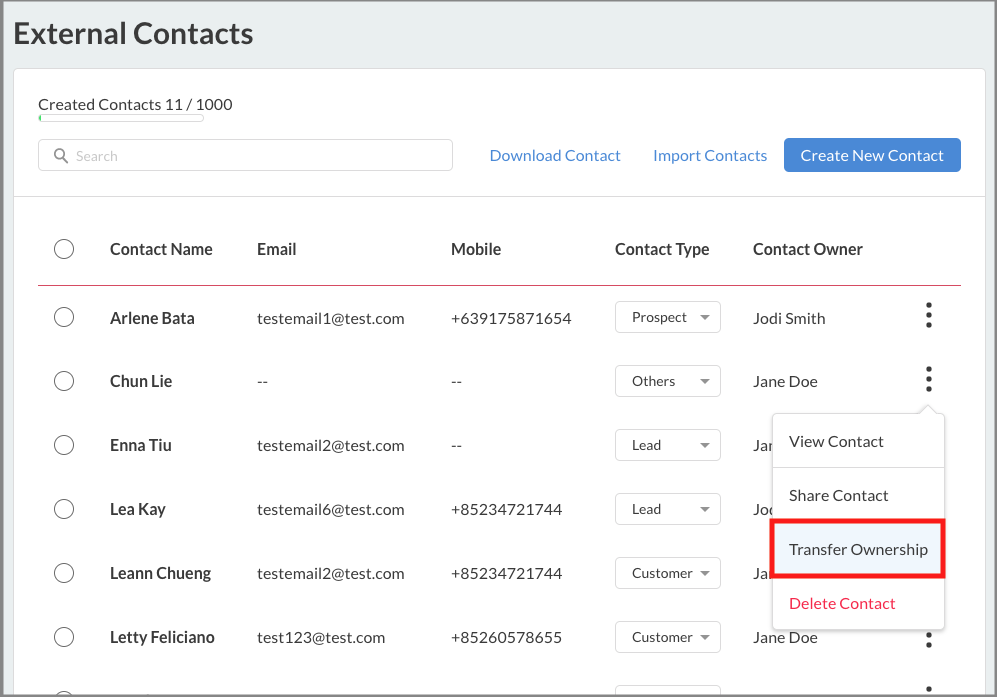This screenshot has width=997, height=697.
Task: Click the Contact Name column header
Action: (x=161, y=249)
